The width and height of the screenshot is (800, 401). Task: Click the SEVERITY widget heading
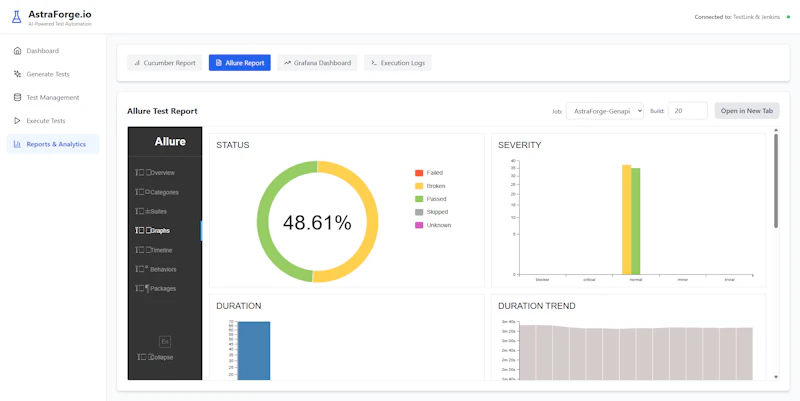pyautogui.click(x=519, y=145)
